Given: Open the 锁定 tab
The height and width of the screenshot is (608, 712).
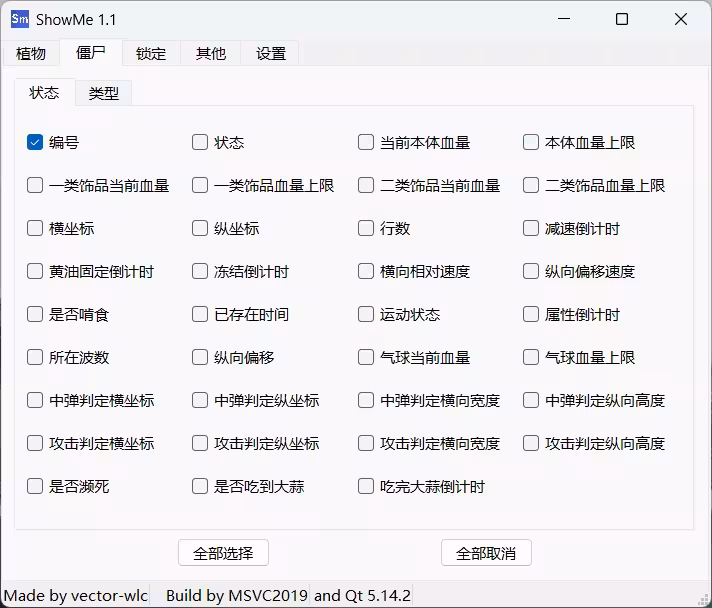Looking at the screenshot, I should (x=151, y=54).
